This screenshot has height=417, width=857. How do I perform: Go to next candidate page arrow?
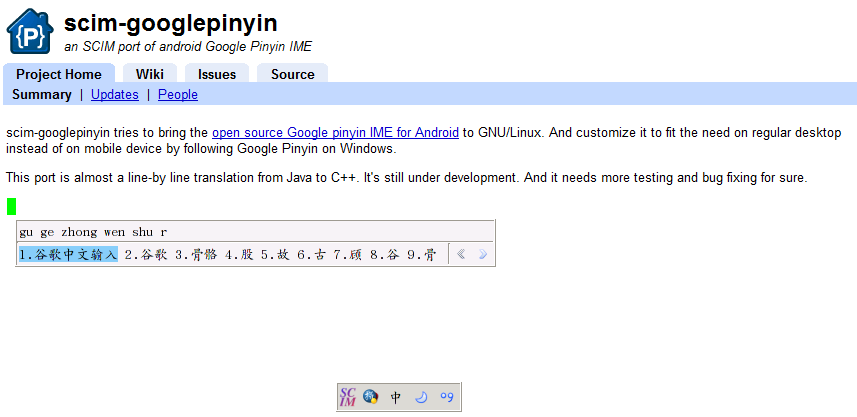tap(483, 254)
